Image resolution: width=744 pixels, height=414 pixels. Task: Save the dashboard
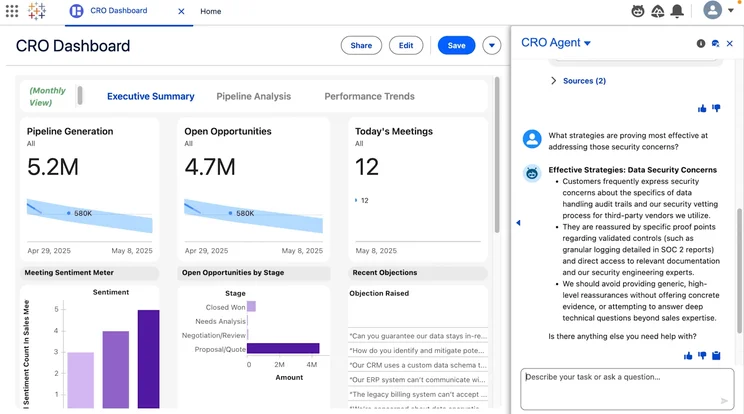pyautogui.click(x=456, y=46)
